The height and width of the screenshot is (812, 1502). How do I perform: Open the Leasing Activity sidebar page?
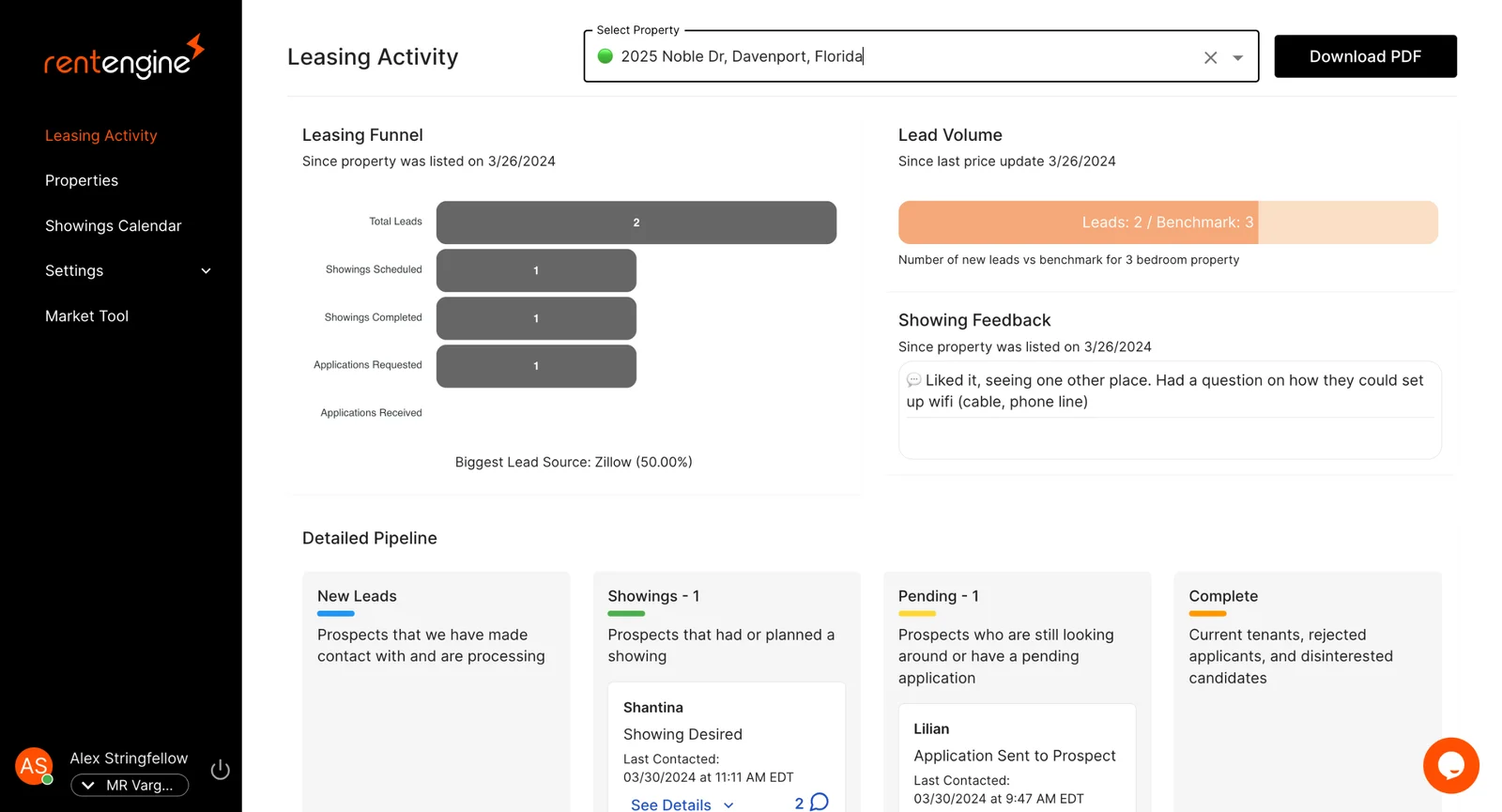(101, 135)
